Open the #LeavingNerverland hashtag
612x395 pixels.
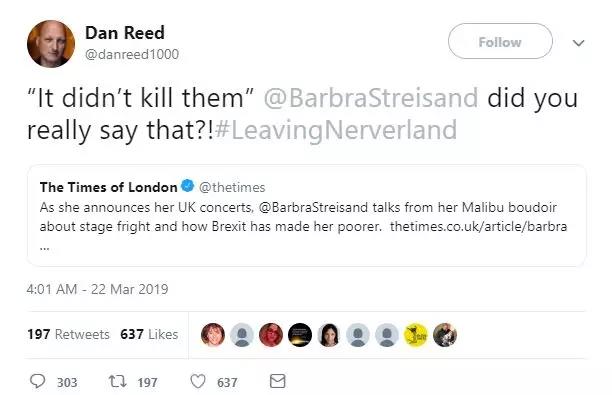point(336,130)
